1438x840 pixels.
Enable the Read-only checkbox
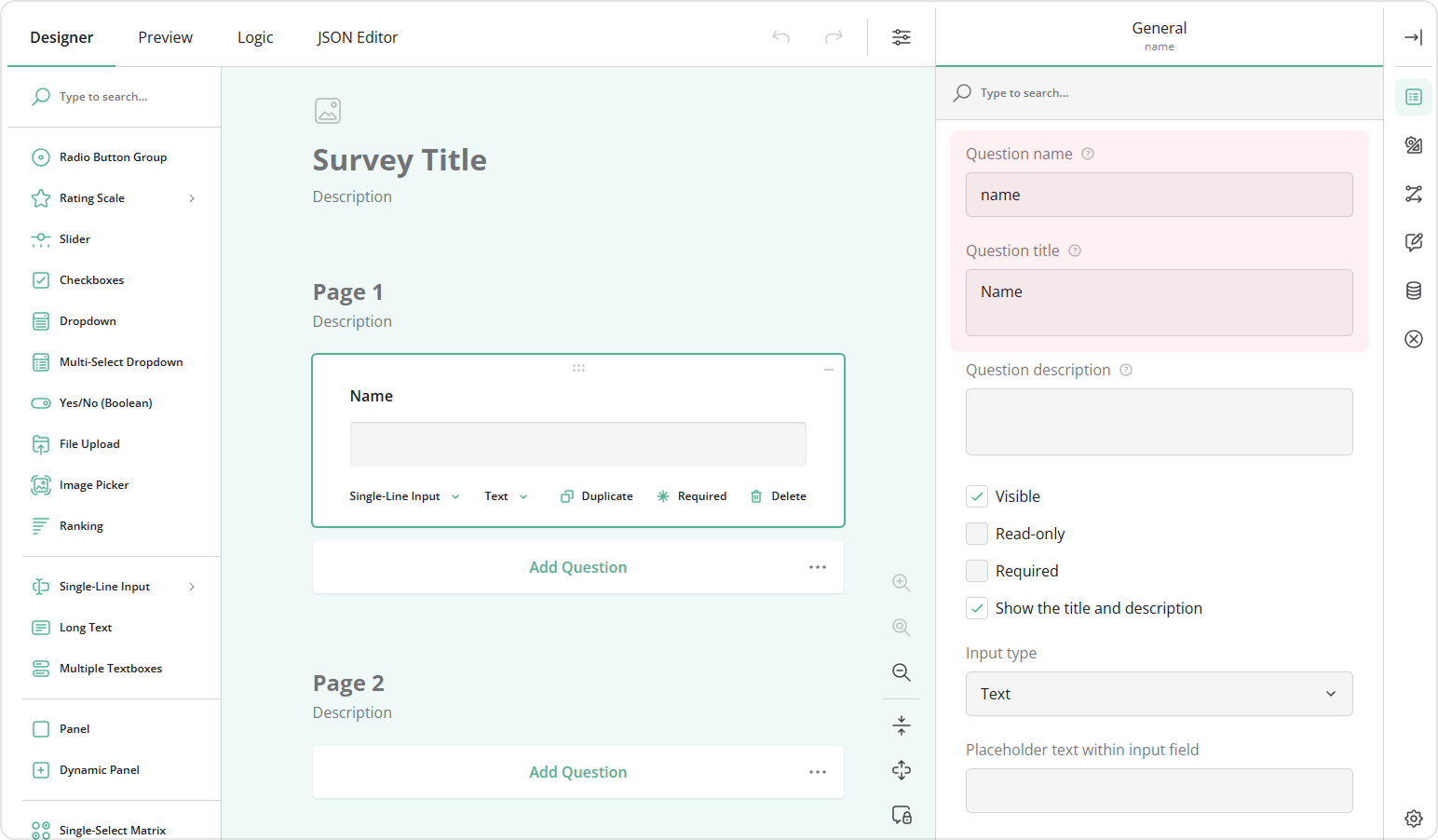(x=976, y=533)
